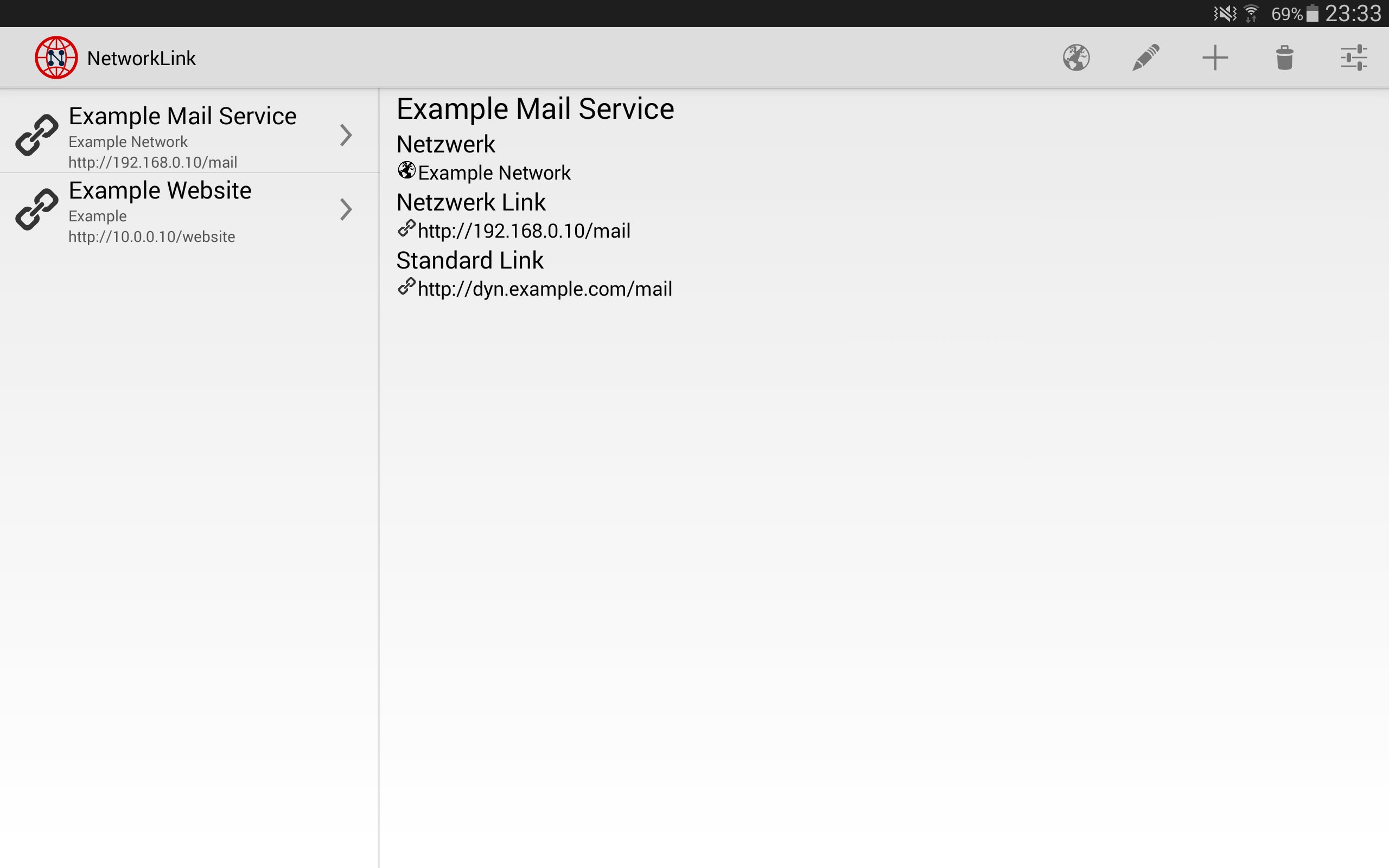Screen dimensions: 1389x868
Task: Tap link icon before 192.168.0.10/mail in details
Action: (x=406, y=228)
